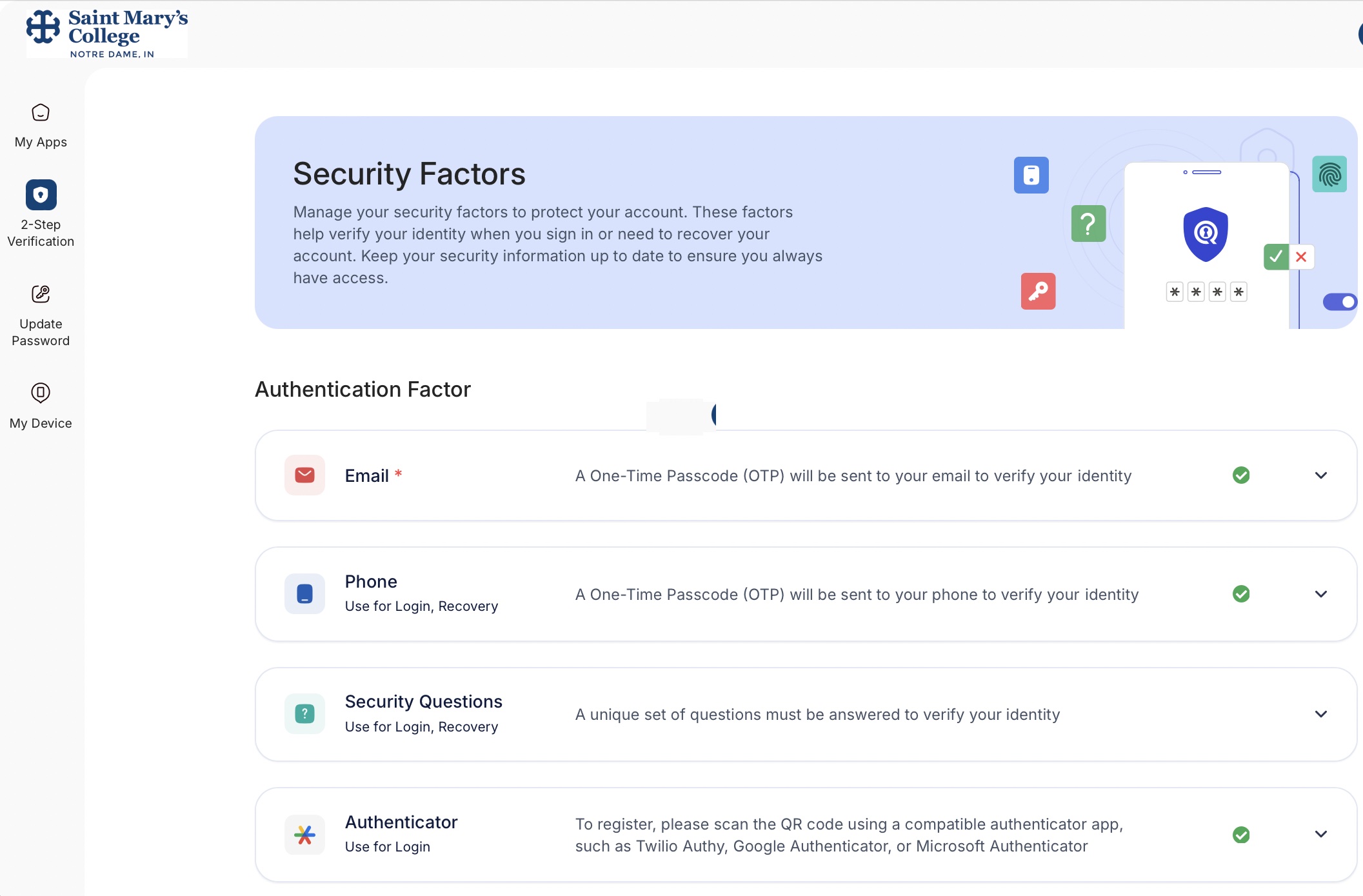Click the red Email envelope icon
The height and width of the screenshot is (896, 1363).
[x=304, y=475]
